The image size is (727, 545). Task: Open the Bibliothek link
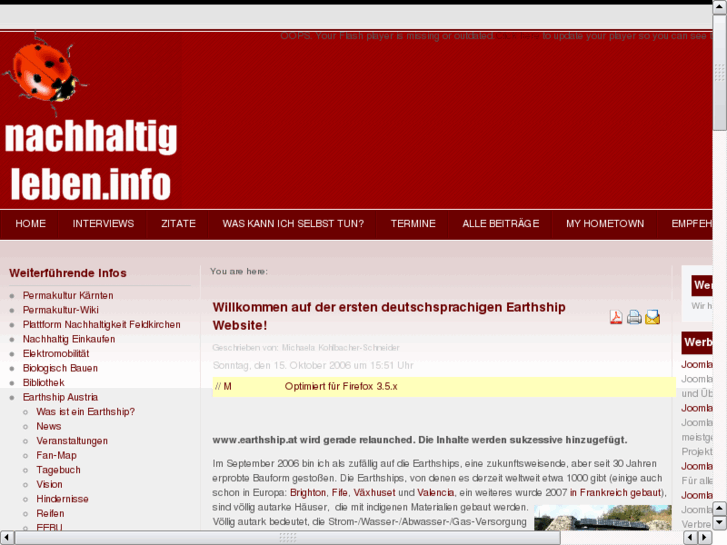(44, 383)
